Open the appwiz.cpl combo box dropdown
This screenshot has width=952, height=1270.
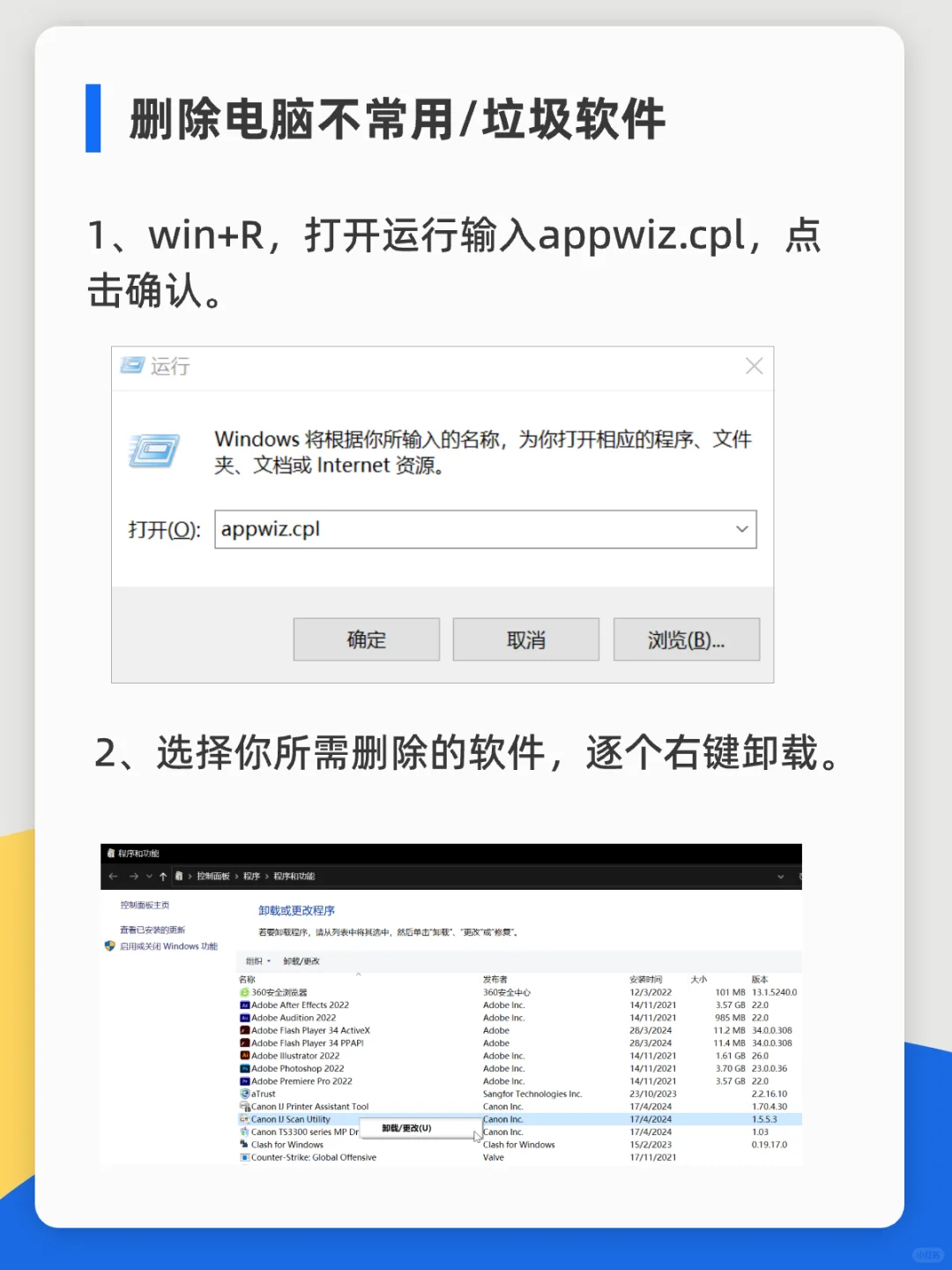741,529
